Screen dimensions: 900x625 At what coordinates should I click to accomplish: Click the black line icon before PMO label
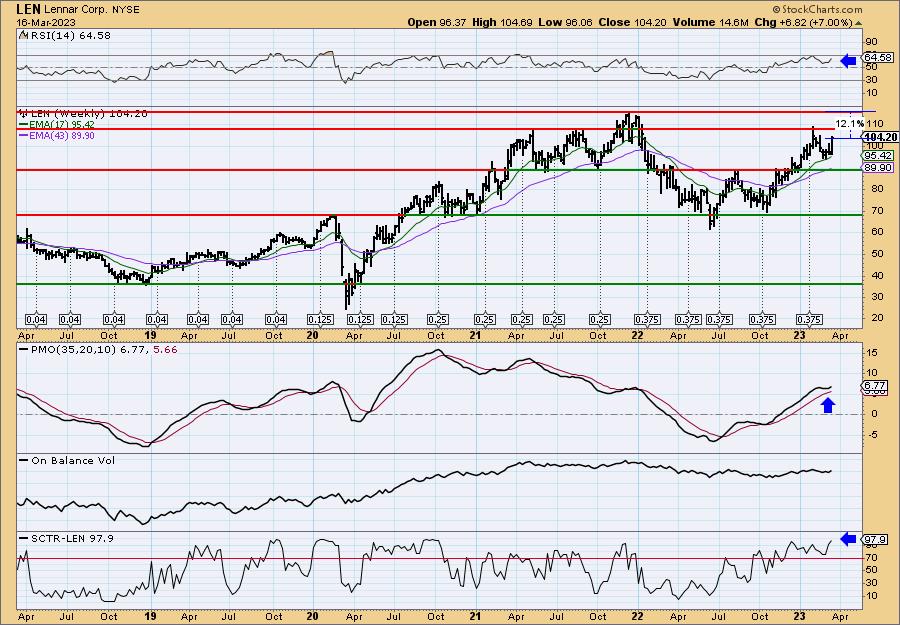[x=23, y=349]
